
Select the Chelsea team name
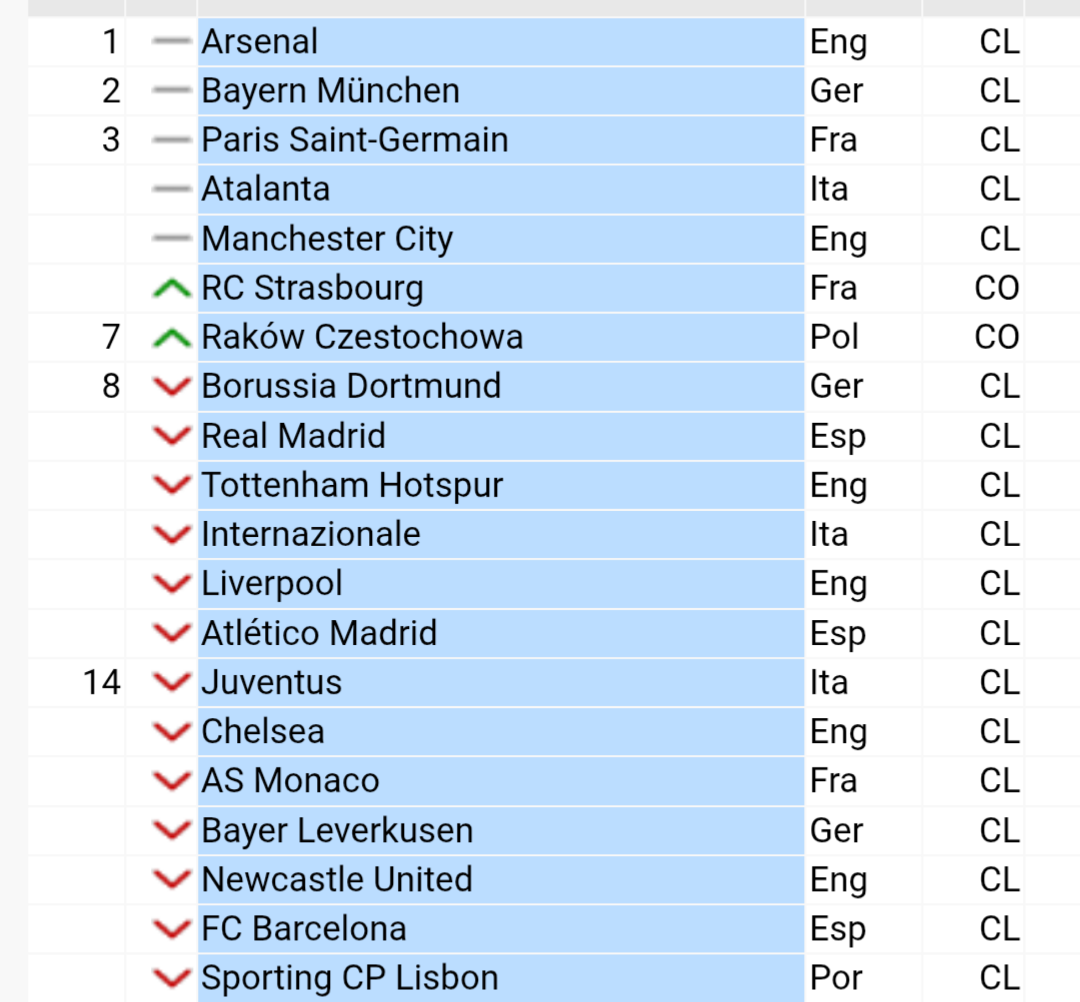[263, 731]
